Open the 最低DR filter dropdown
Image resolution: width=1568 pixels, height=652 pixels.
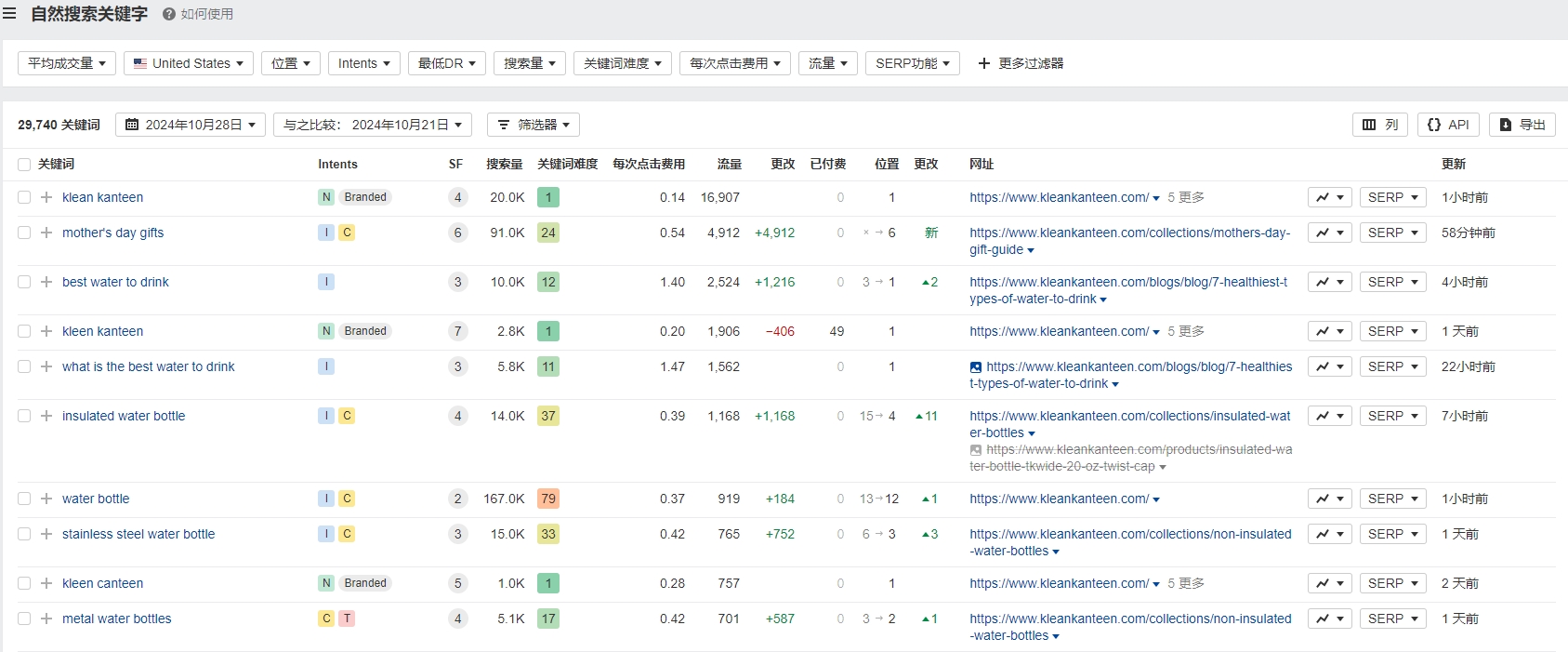coord(447,63)
